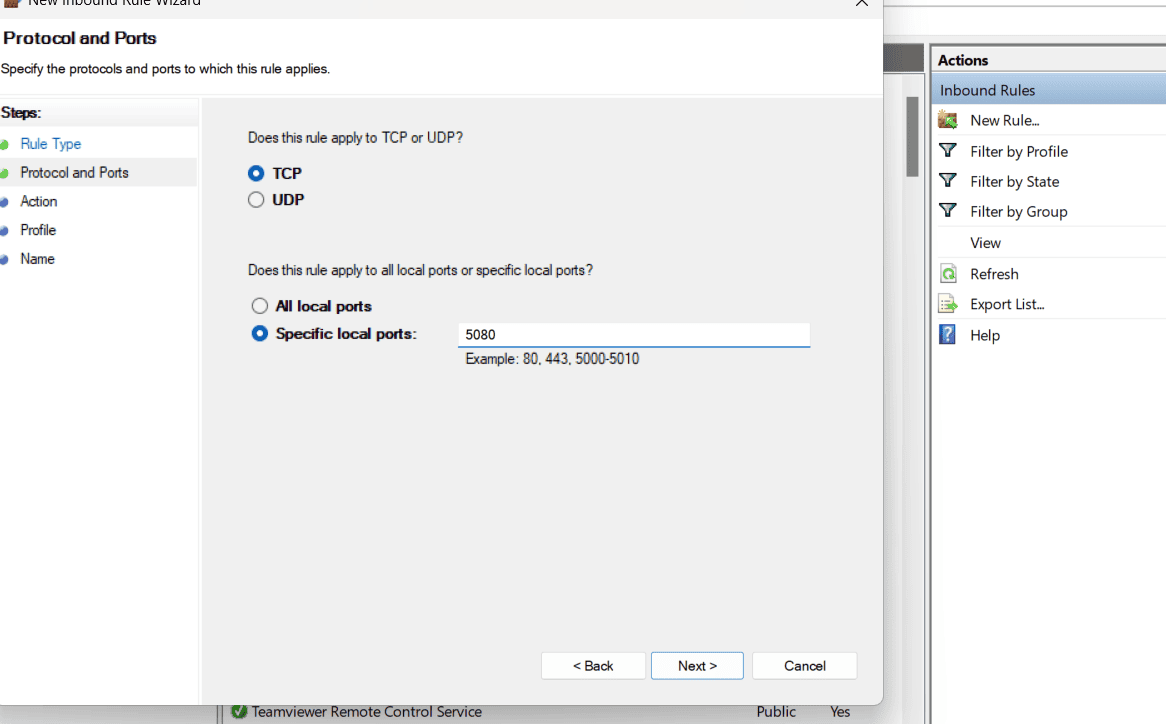The width and height of the screenshot is (1166, 724).
Task: Open the View submenu in Actions
Action: coord(985,243)
